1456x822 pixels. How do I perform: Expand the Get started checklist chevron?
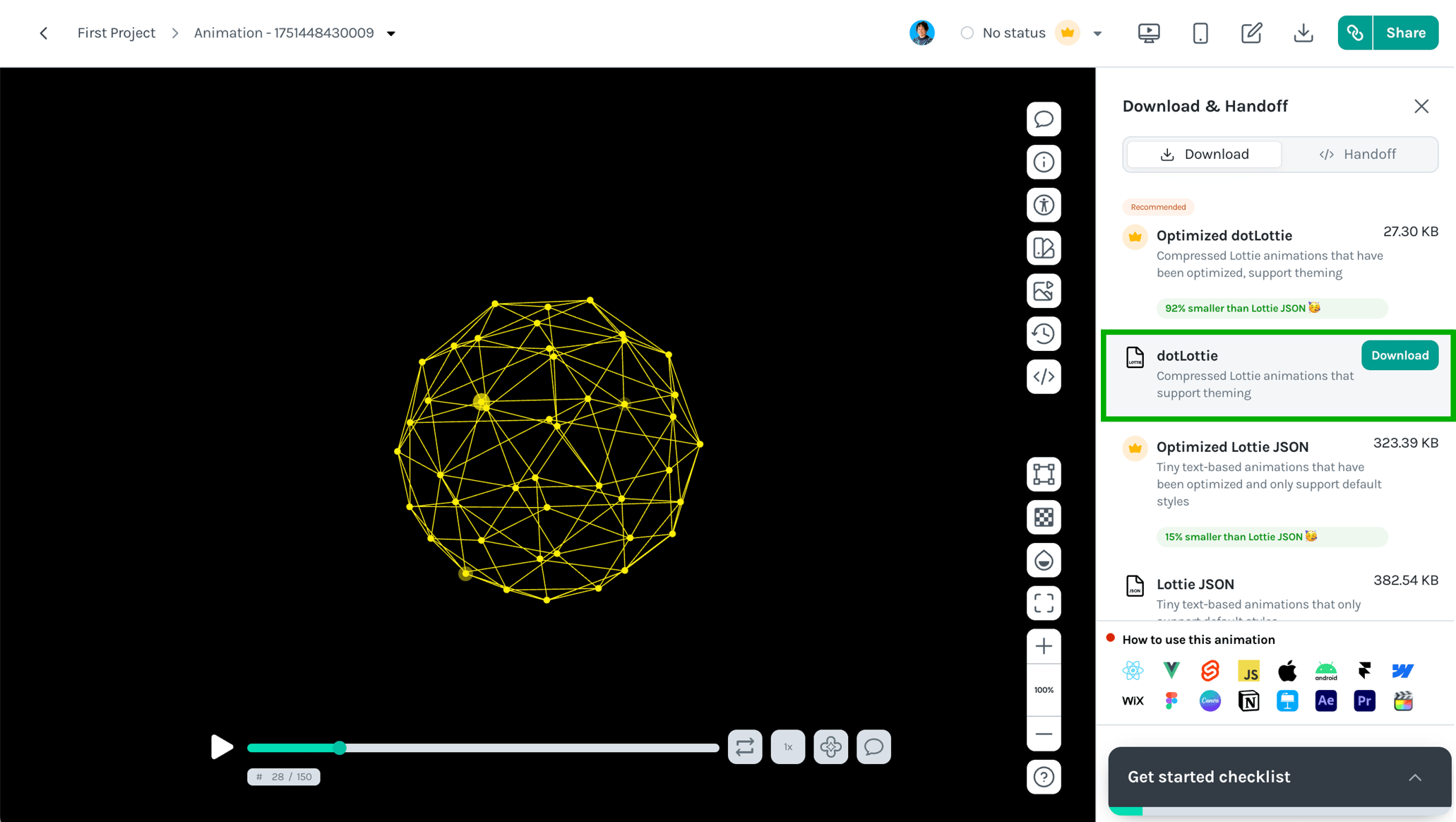point(1415,777)
